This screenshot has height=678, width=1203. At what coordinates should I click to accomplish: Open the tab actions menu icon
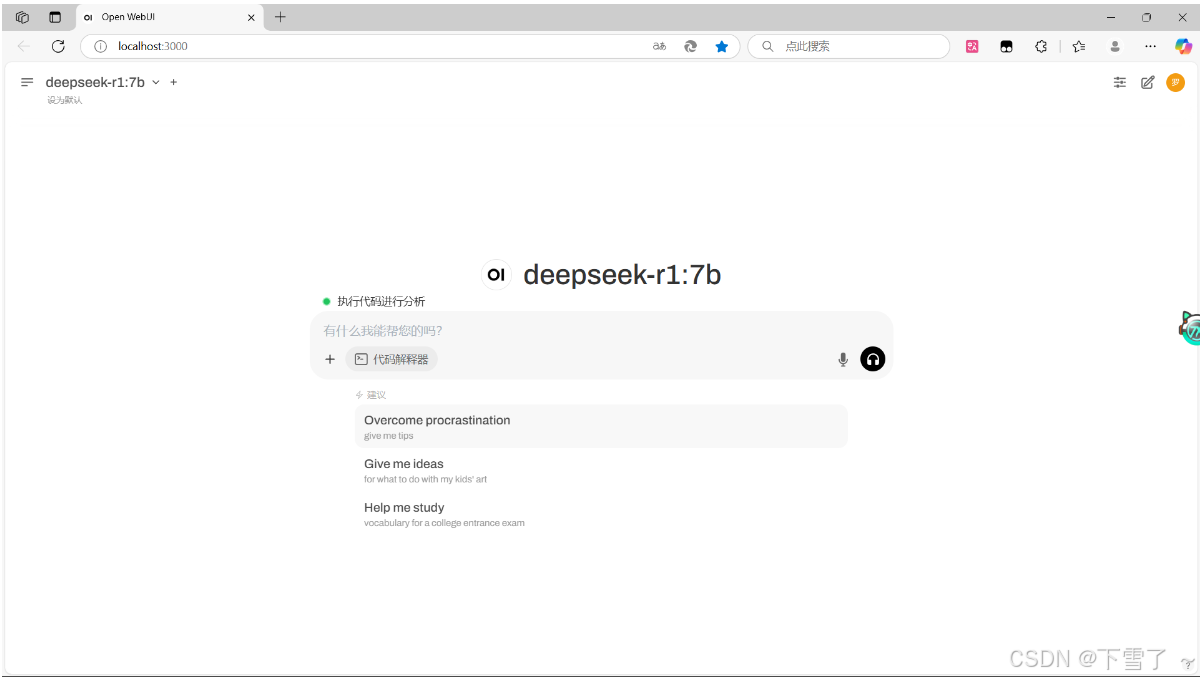click(x=55, y=17)
